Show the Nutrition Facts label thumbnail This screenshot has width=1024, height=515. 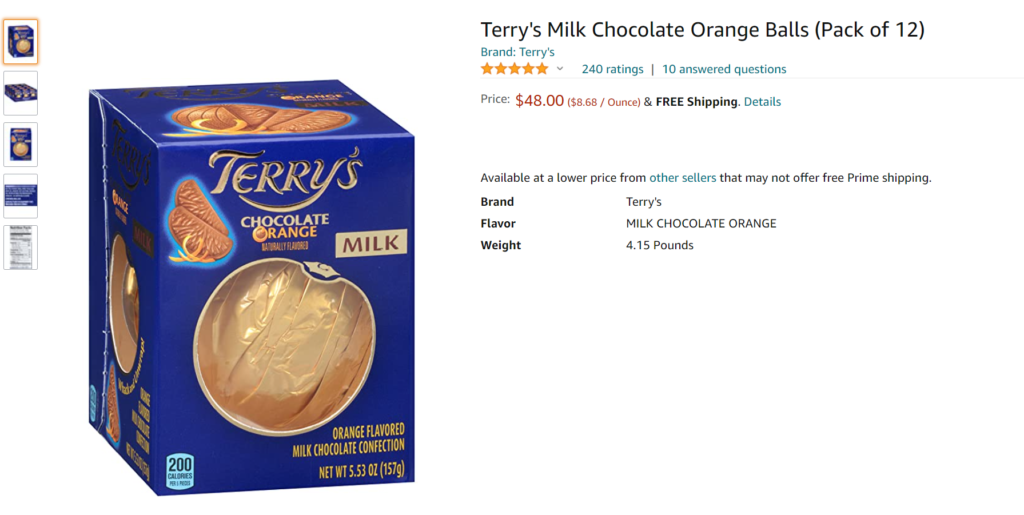(20, 247)
